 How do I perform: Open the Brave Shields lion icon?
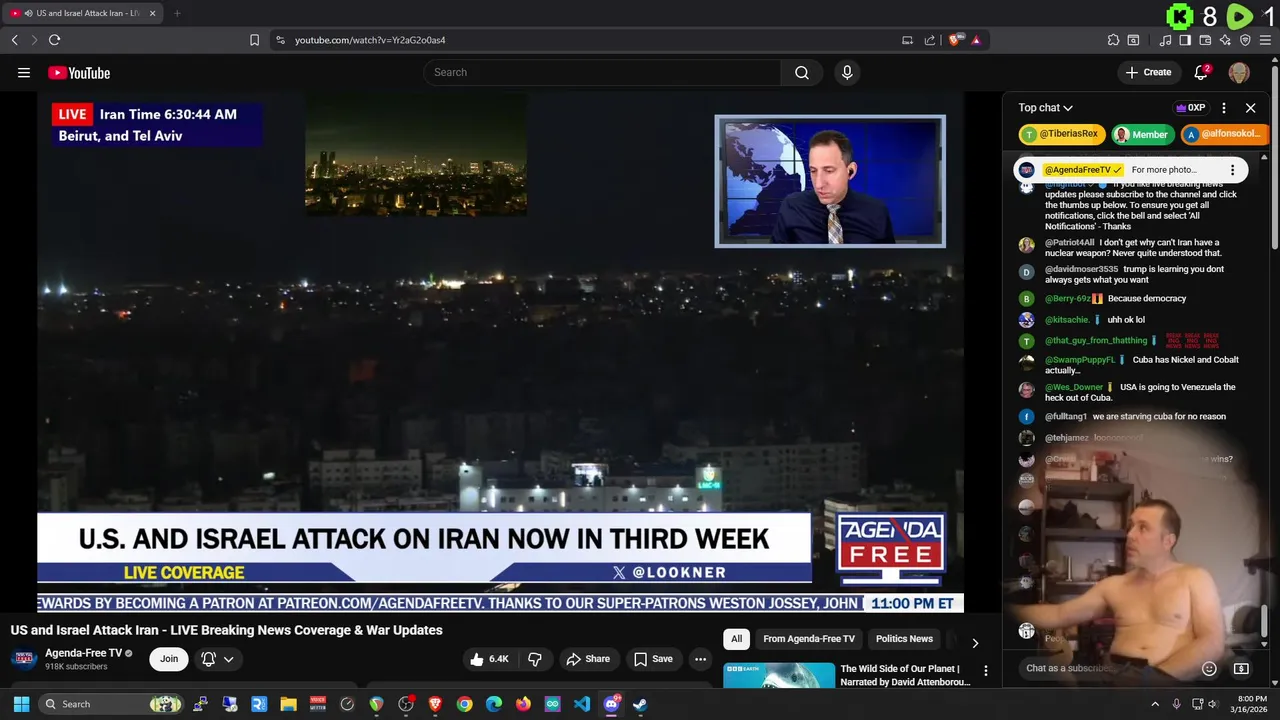(x=956, y=40)
